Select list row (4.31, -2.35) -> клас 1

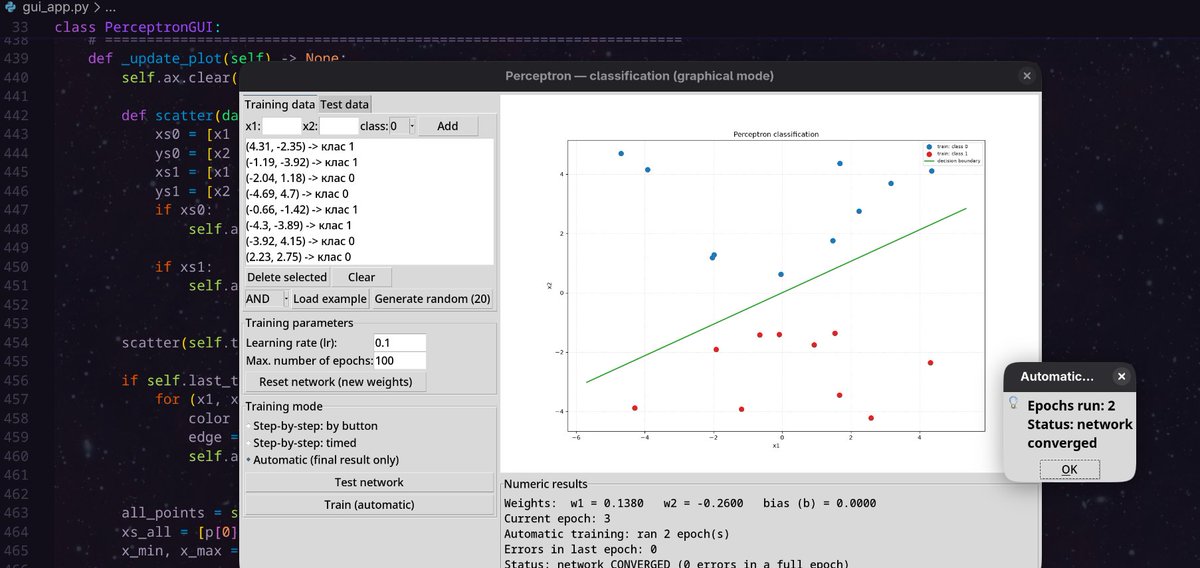click(x=369, y=146)
